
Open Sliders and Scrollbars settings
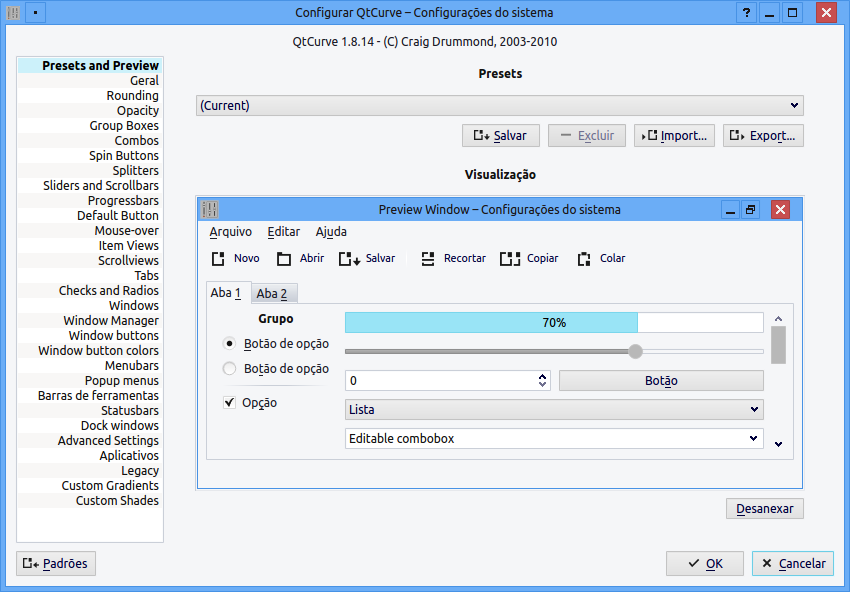tap(89, 185)
